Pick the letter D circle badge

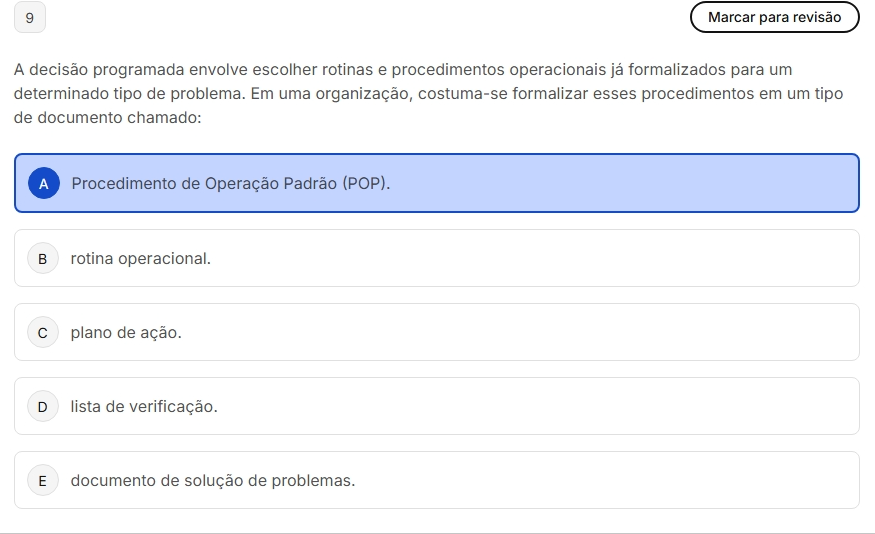tap(42, 406)
